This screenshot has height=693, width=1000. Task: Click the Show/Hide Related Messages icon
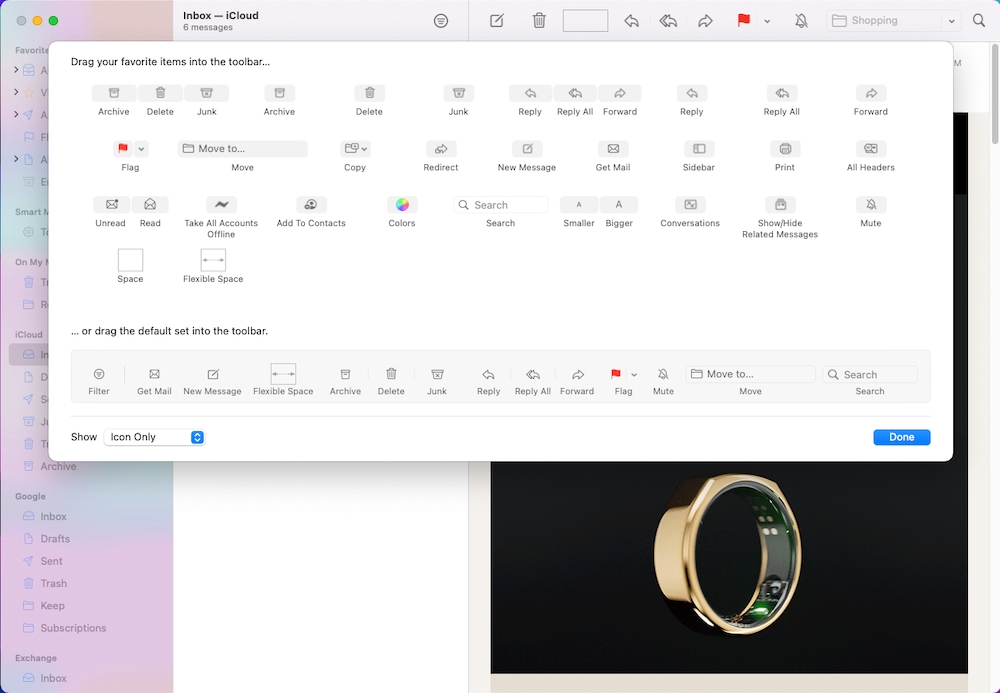[780, 204]
